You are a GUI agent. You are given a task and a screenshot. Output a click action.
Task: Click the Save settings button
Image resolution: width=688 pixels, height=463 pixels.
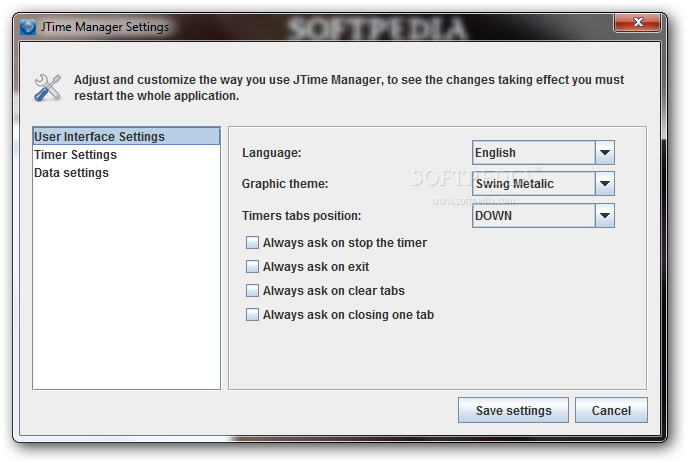[513, 410]
